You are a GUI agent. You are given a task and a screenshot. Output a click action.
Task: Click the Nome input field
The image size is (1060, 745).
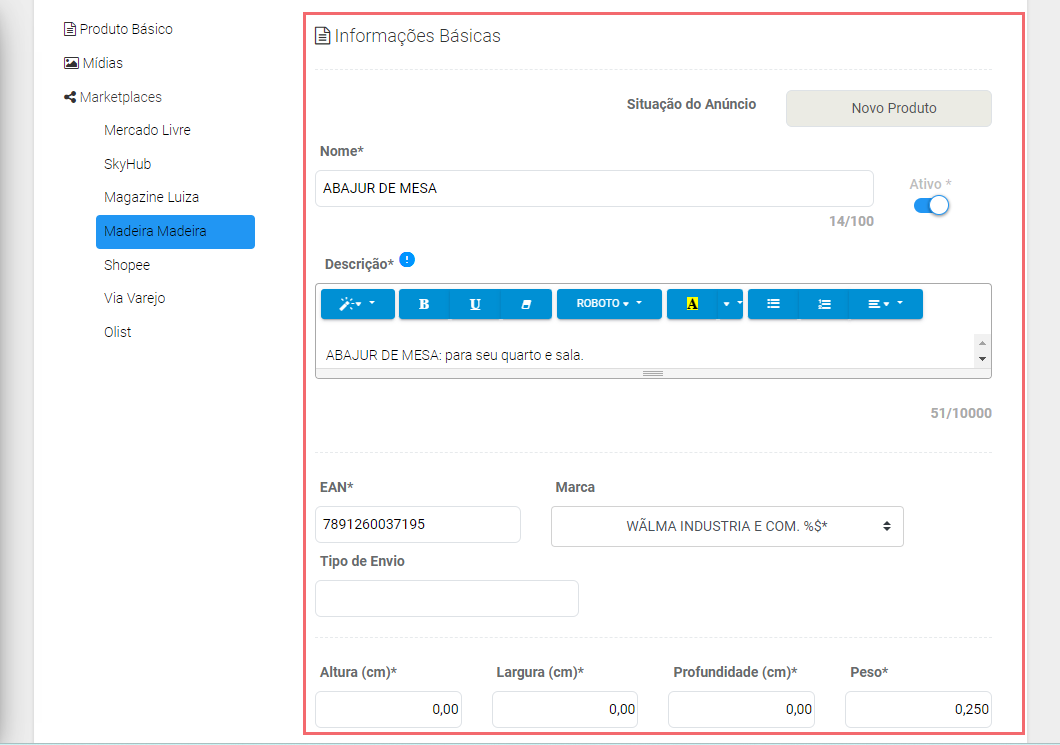594,189
